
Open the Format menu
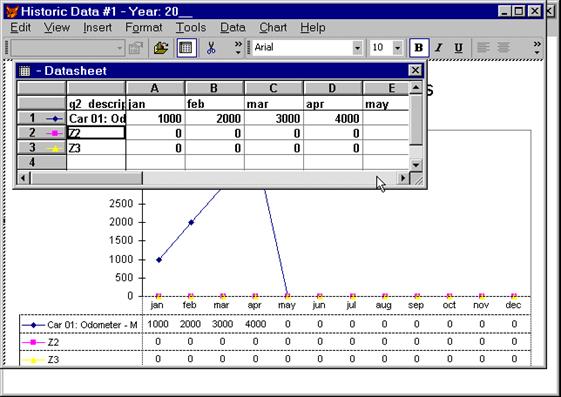point(143,28)
